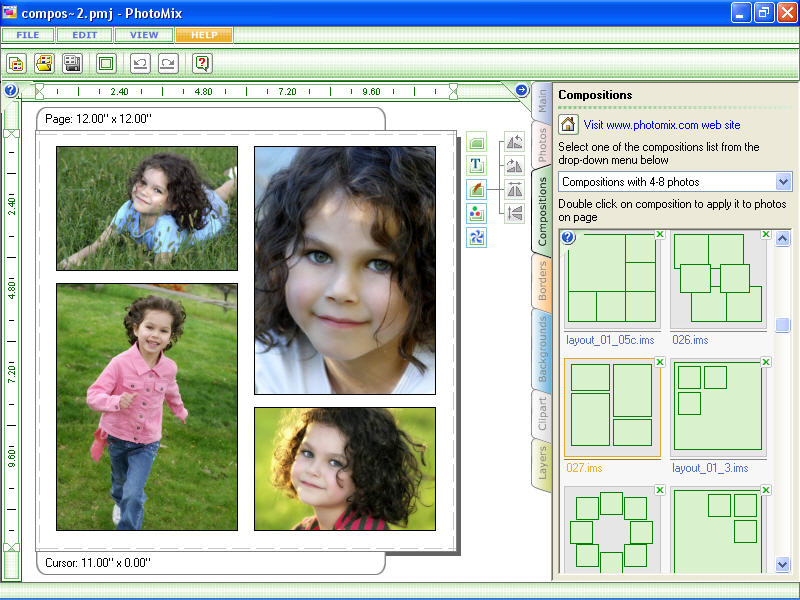Click the rotate counterclockwise icon
The height and width of the screenshot is (600, 800).
[x=514, y=142]
